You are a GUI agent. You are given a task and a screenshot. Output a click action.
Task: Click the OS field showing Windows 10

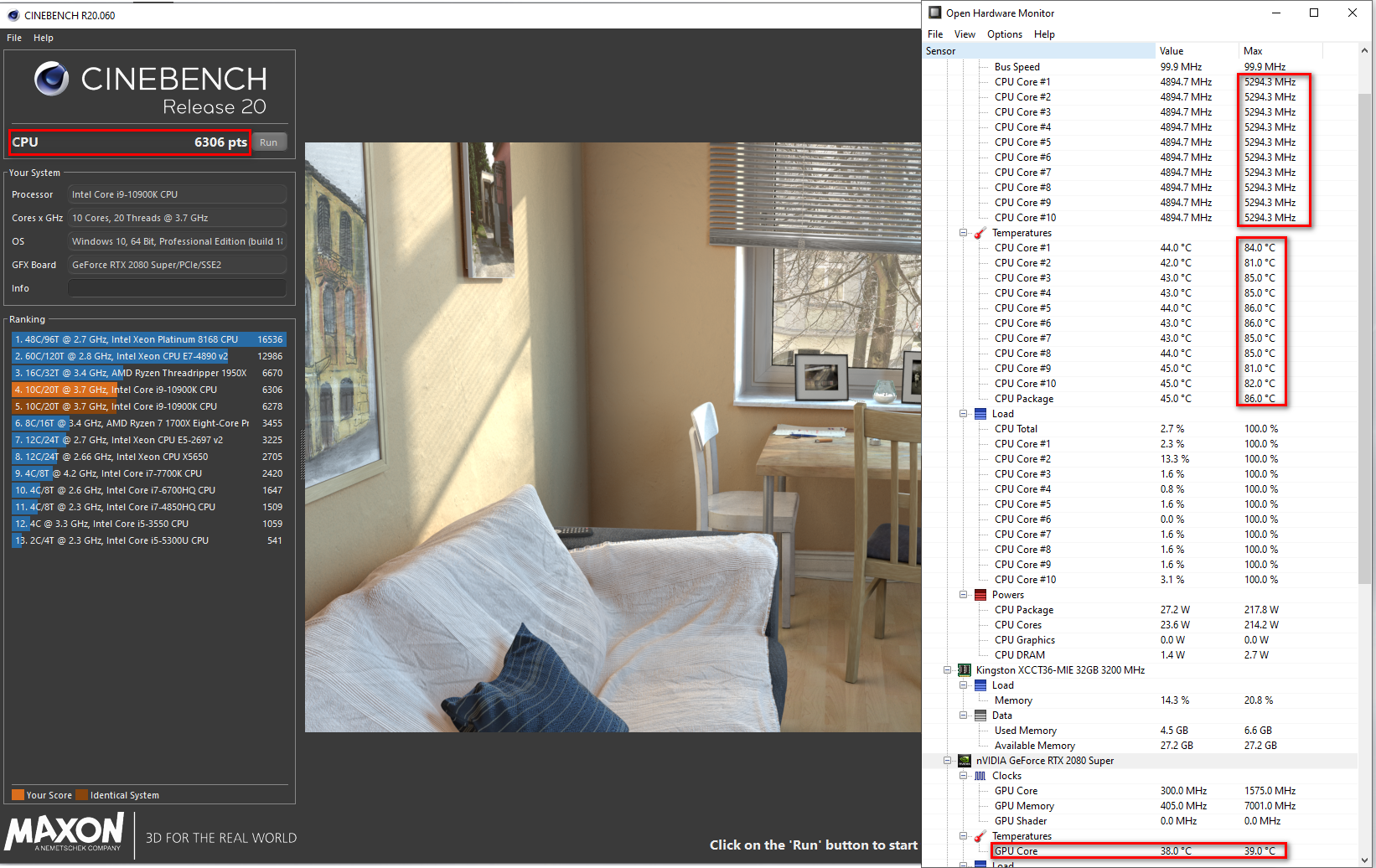(177, 241)
